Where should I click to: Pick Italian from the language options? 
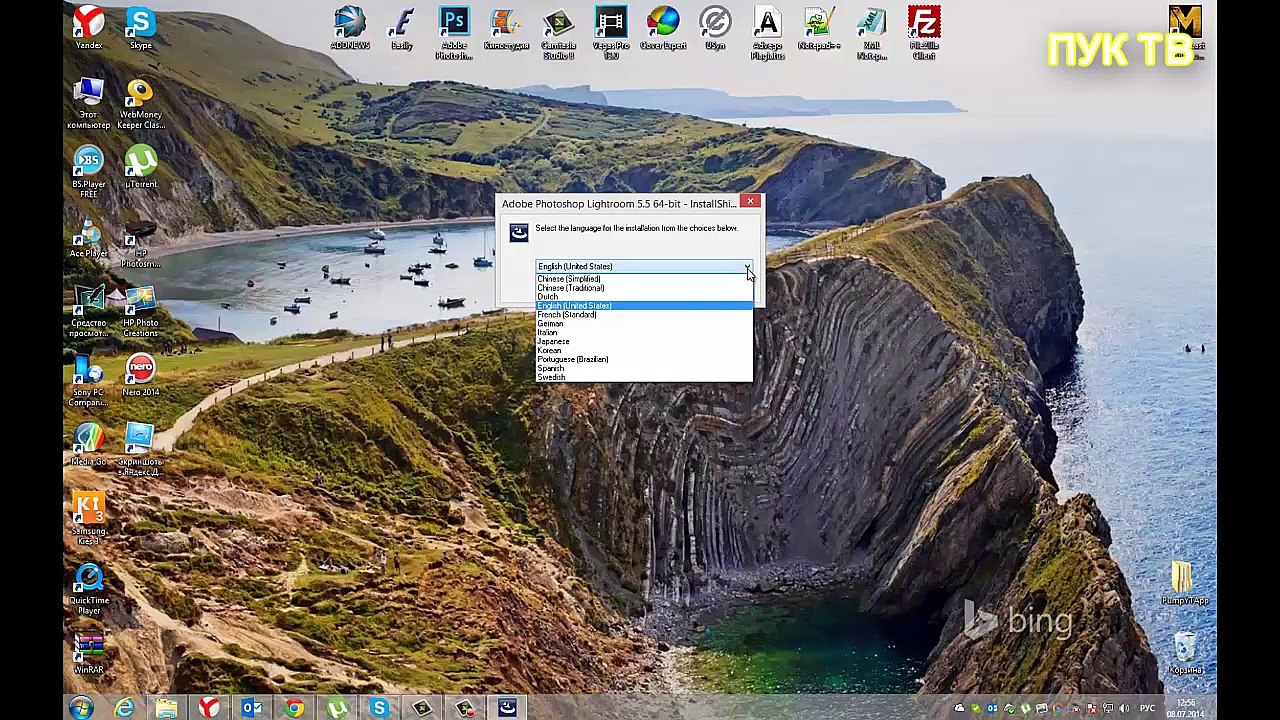click(x=644, y=333)
